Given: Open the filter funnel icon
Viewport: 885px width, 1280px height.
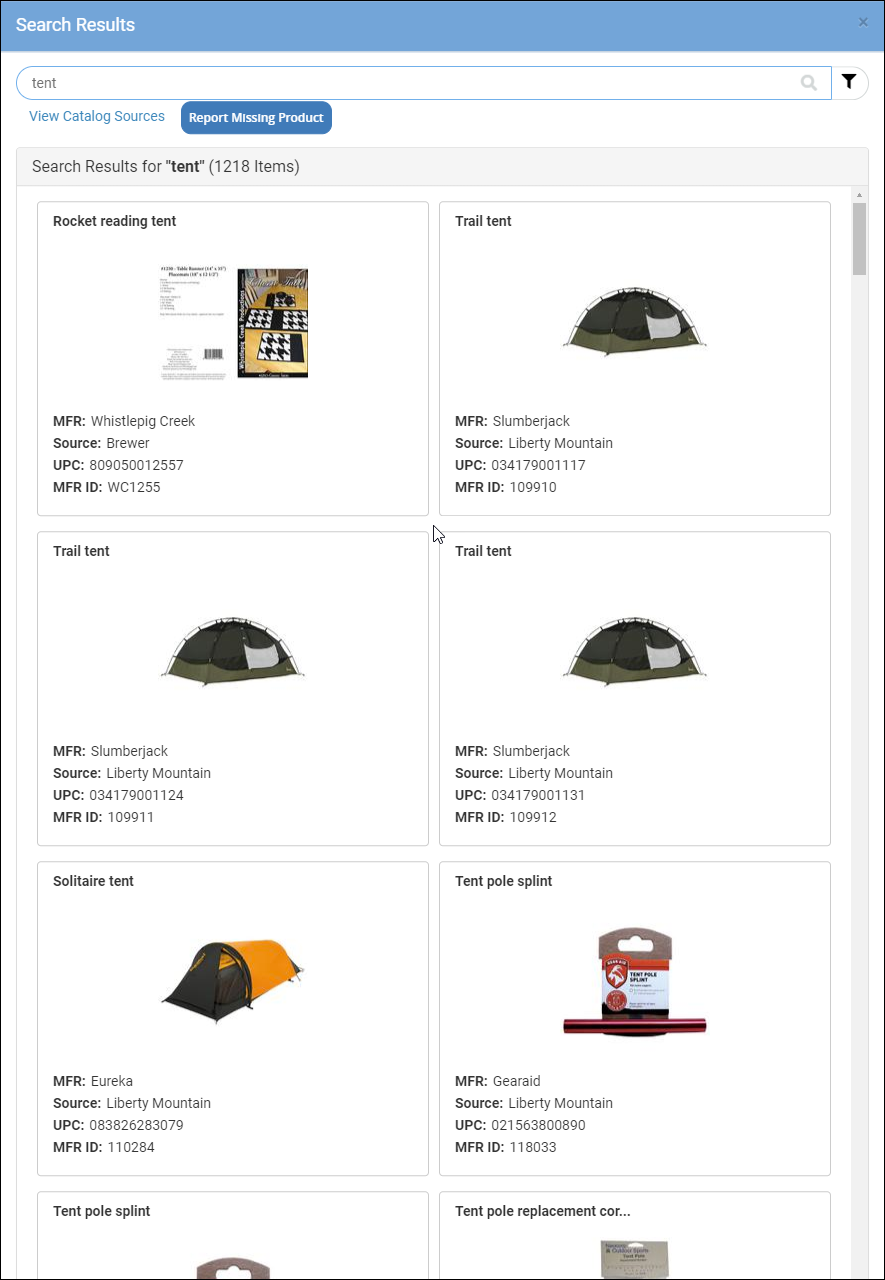Looking at the screenshot, I should (x=849, y=83).
